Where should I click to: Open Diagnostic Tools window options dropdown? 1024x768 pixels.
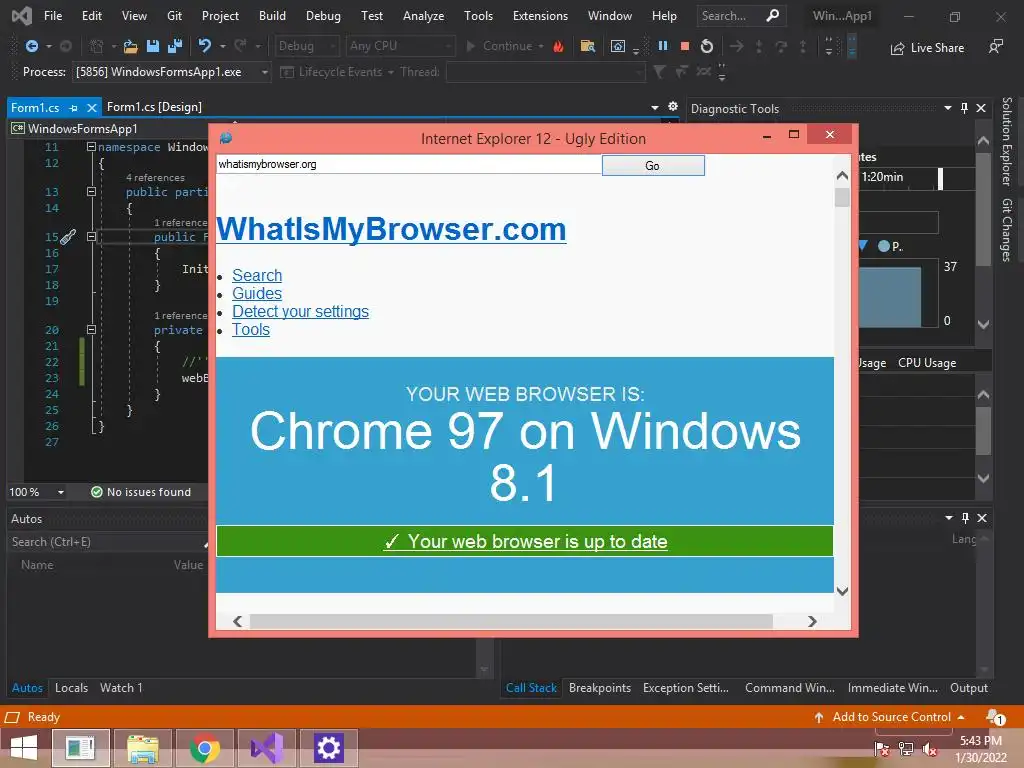click(948, 108)
